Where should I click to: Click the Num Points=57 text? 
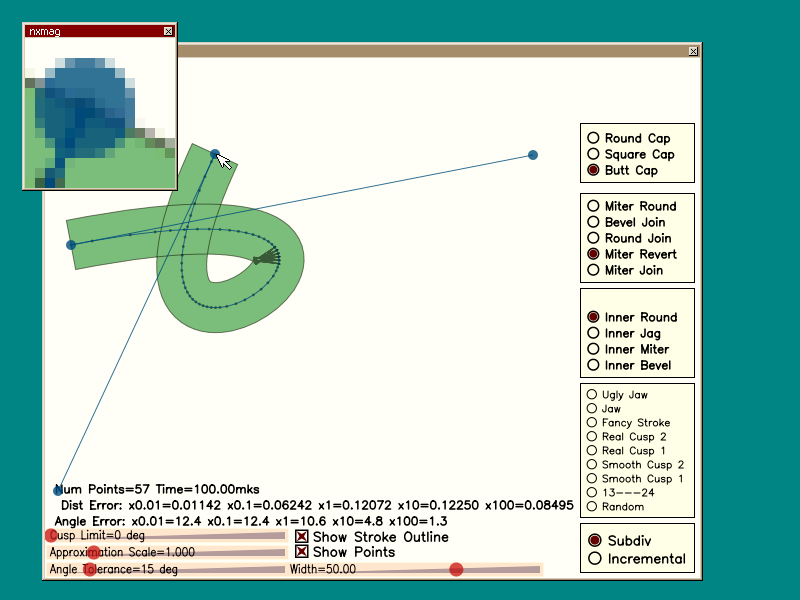102,489
